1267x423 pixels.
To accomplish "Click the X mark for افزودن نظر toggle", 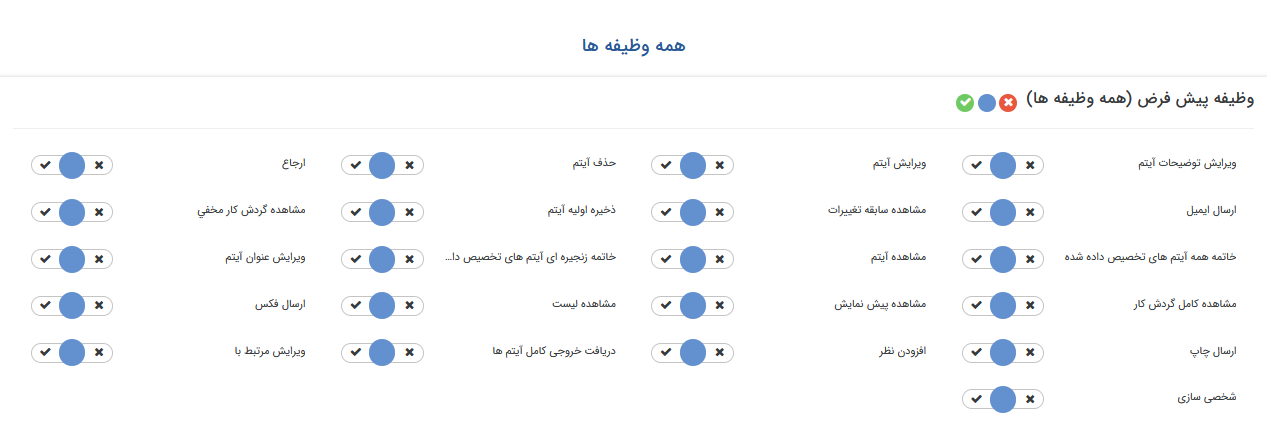I will pos(720,352).
